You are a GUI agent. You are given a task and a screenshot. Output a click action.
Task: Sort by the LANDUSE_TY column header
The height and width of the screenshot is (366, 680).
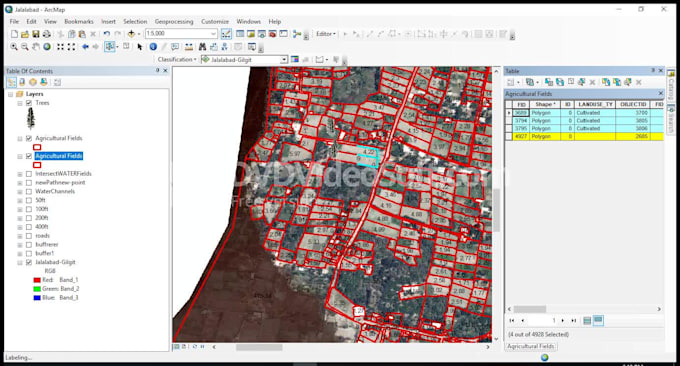[x=595, y=105]
